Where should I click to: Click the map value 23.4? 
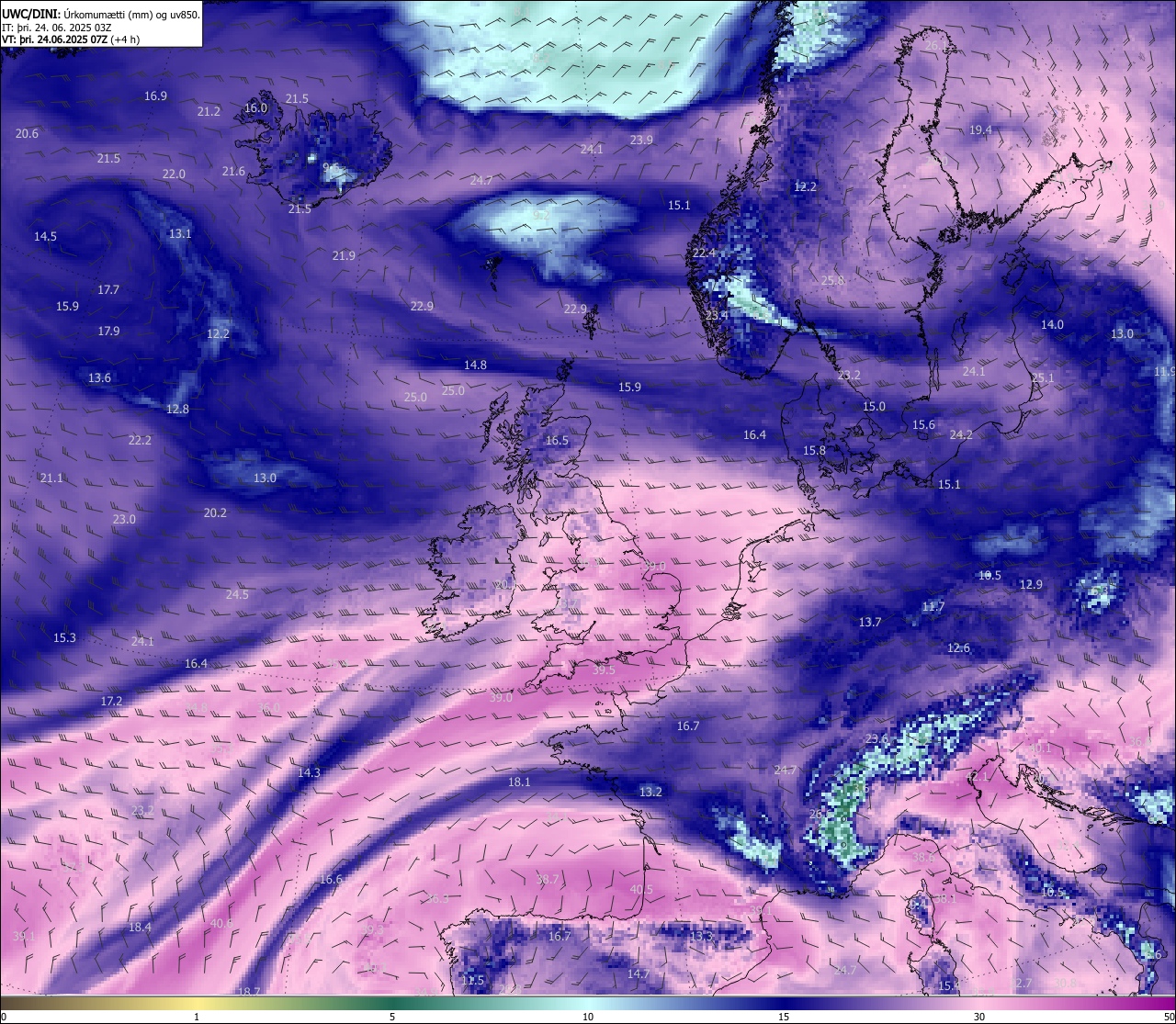(717, 316)
